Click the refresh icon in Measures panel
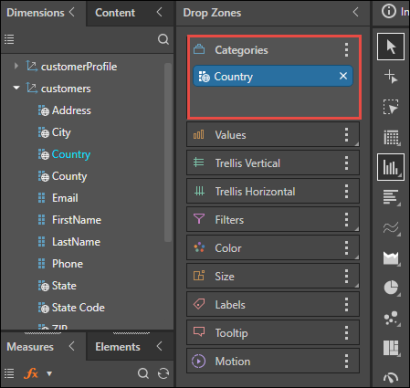Viewport: 410px width, 388px height. pos(163,374)
